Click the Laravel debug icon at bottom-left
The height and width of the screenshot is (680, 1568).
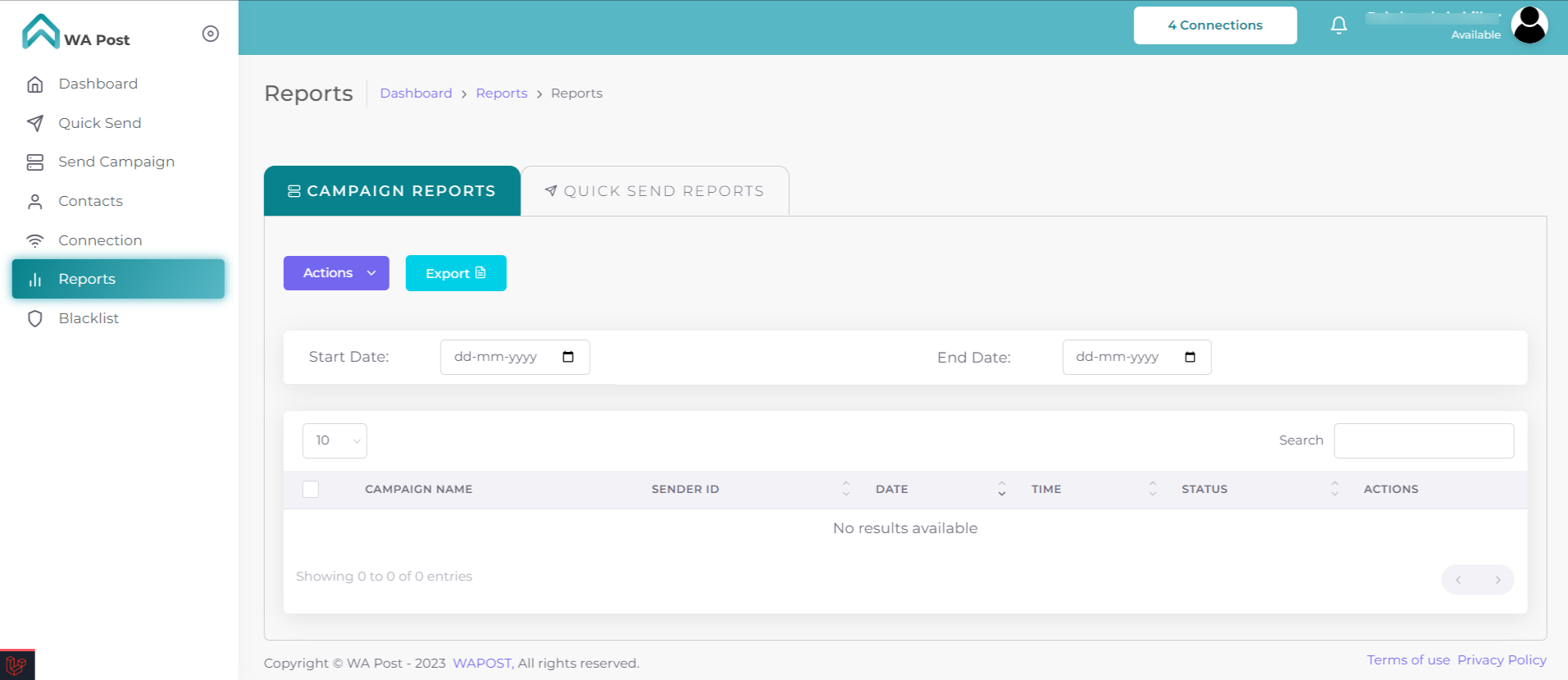point(16,664)
